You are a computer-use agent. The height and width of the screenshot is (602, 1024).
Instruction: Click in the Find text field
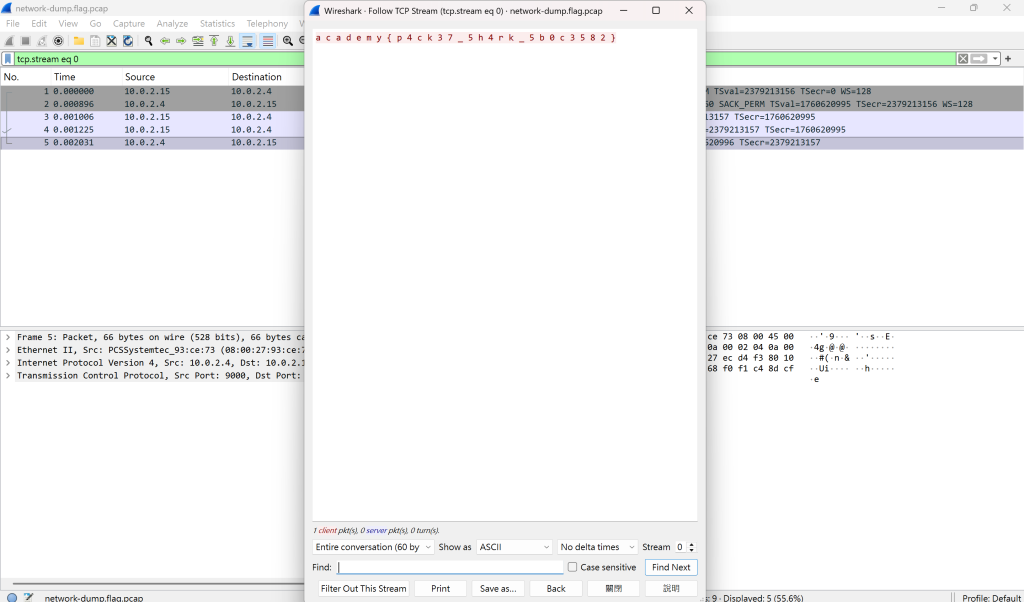(x=450, y=567)
